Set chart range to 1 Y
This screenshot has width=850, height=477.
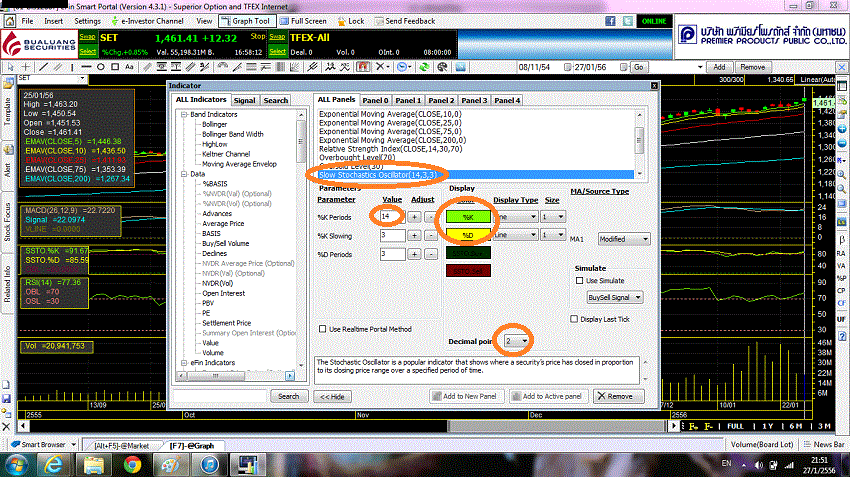767,426
